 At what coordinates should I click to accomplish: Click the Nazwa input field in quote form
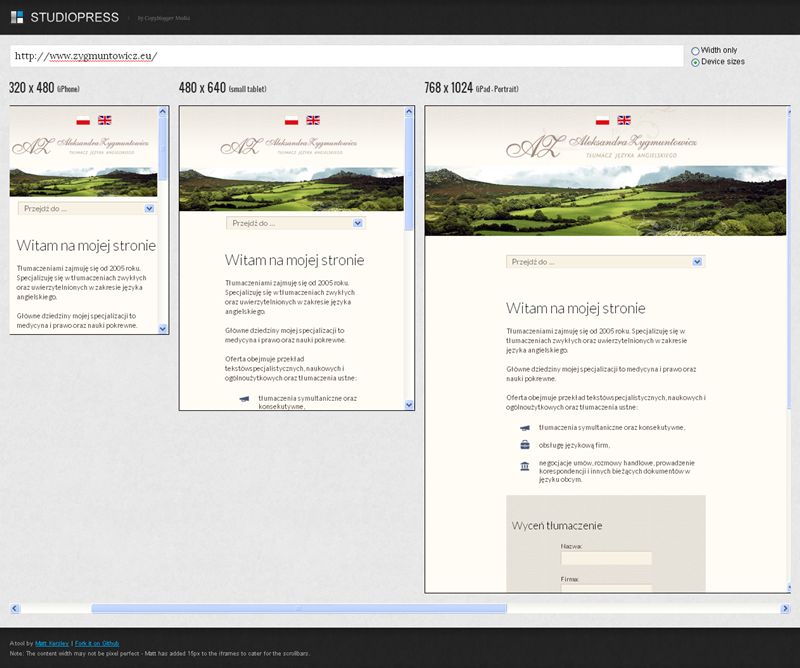[x=606, y=558]
